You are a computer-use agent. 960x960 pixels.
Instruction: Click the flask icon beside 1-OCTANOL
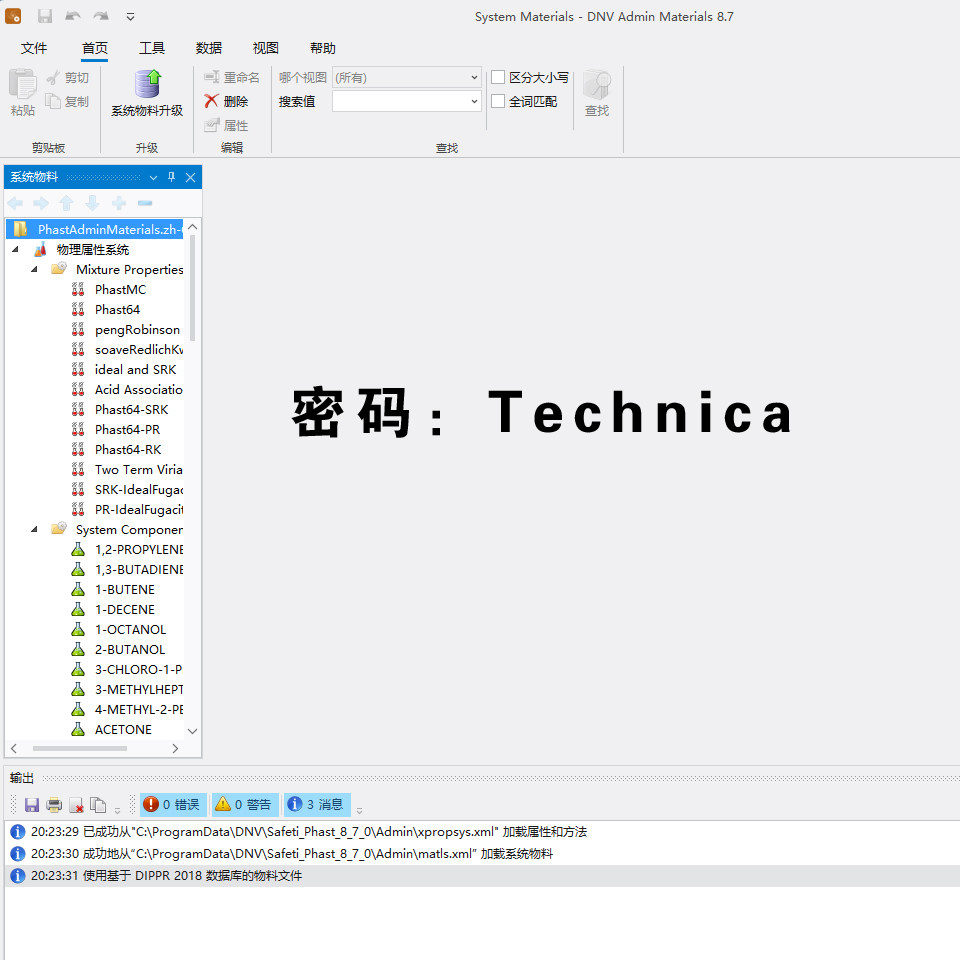click(x=78, y=629)
